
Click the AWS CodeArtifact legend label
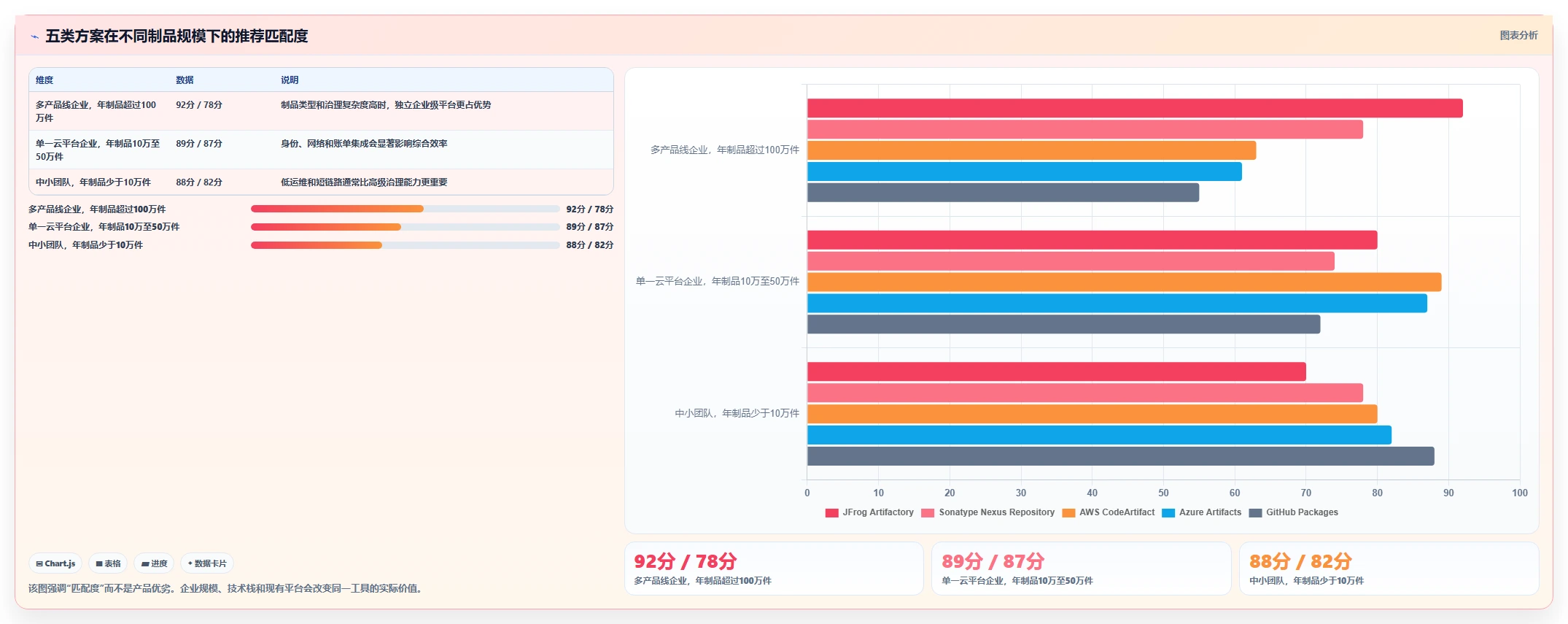pyautogui.click(x=1117, y=512)
